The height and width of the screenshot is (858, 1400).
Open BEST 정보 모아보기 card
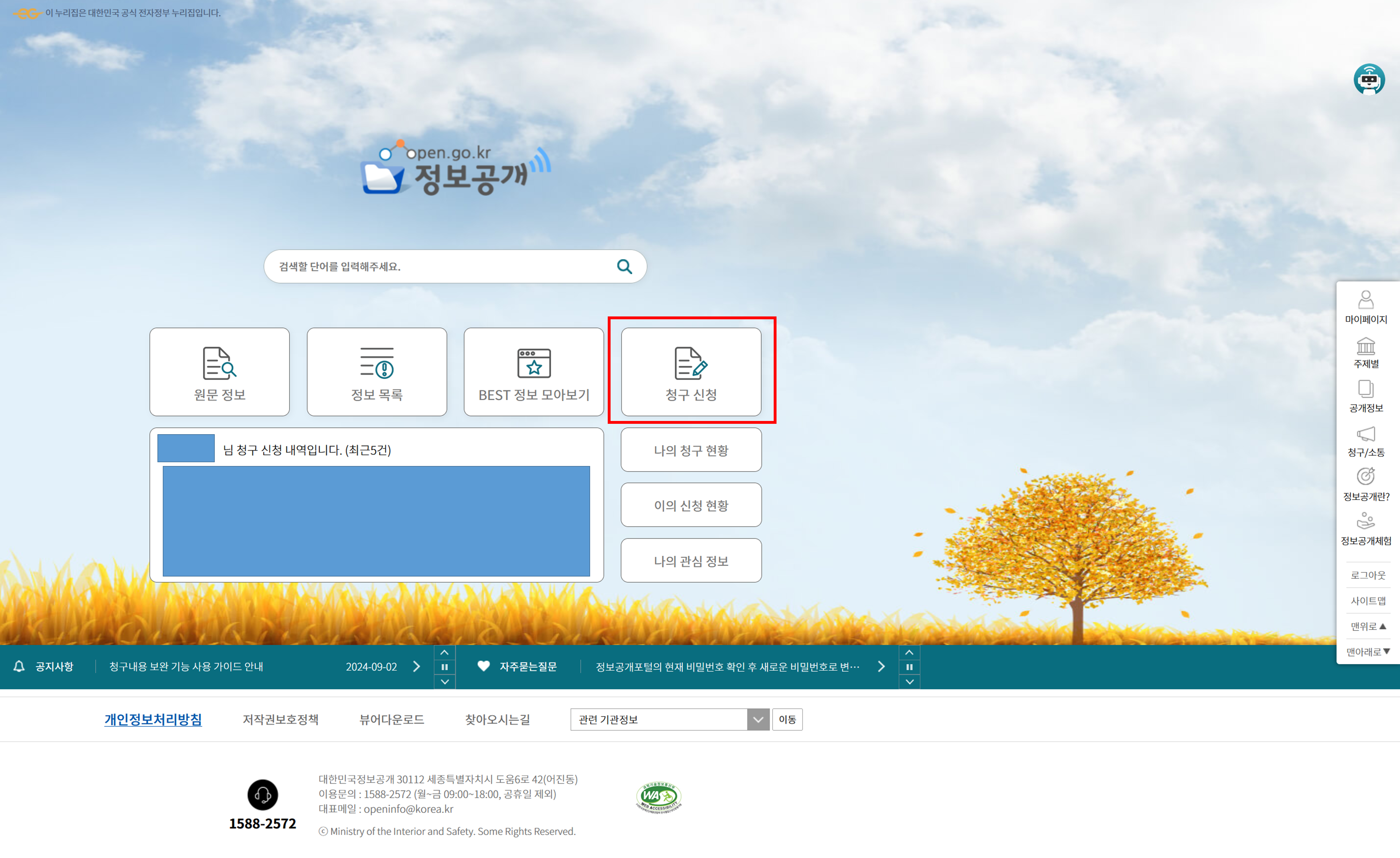pos(533,372)
